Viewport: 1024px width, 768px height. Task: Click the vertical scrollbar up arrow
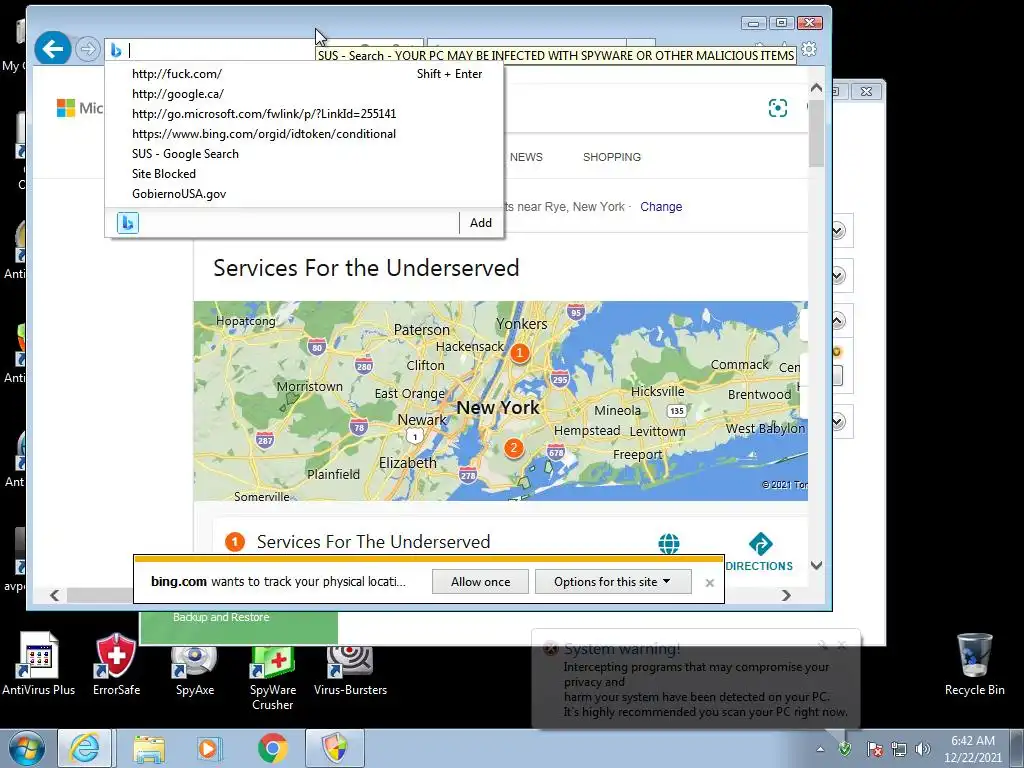[816, 88]
